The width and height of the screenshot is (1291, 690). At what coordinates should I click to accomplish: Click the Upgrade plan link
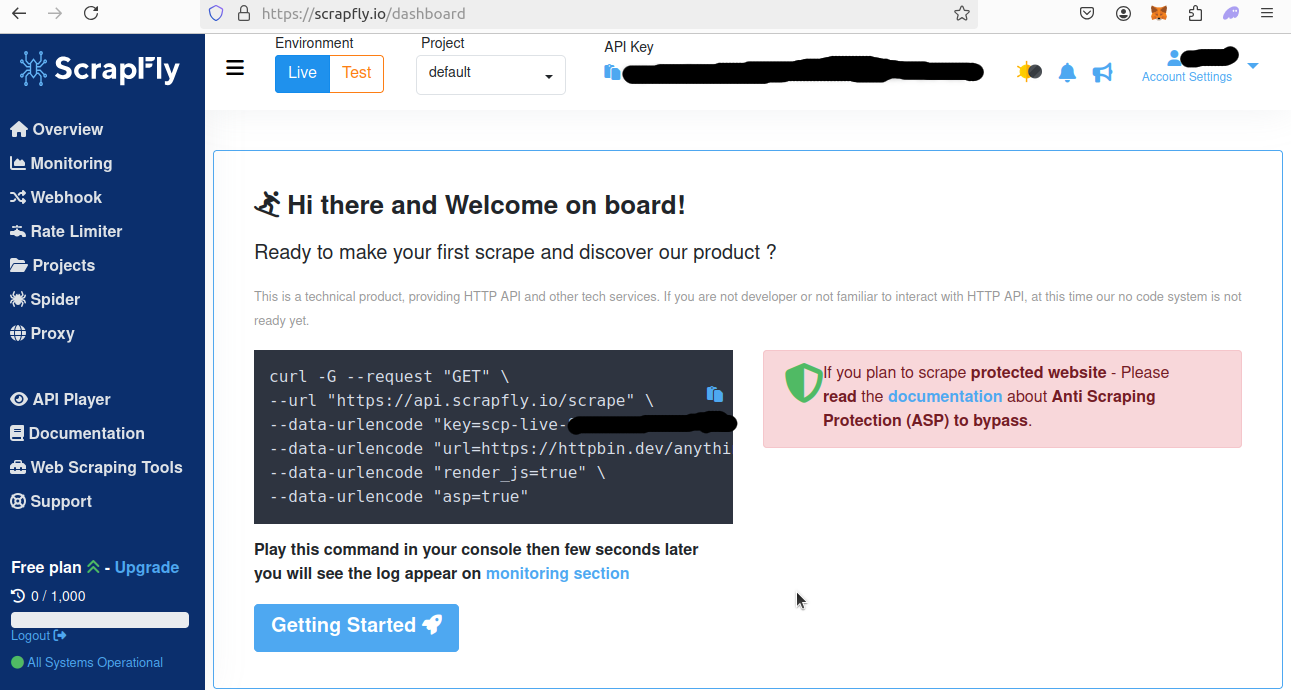pos(147,567)
